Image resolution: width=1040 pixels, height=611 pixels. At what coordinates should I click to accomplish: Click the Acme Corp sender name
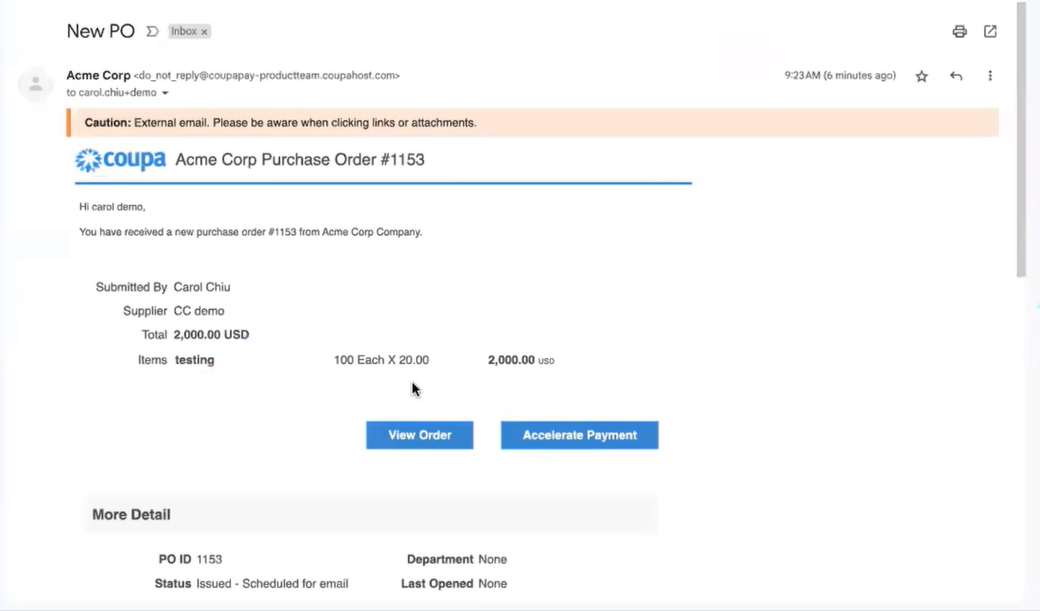[97, 75]
